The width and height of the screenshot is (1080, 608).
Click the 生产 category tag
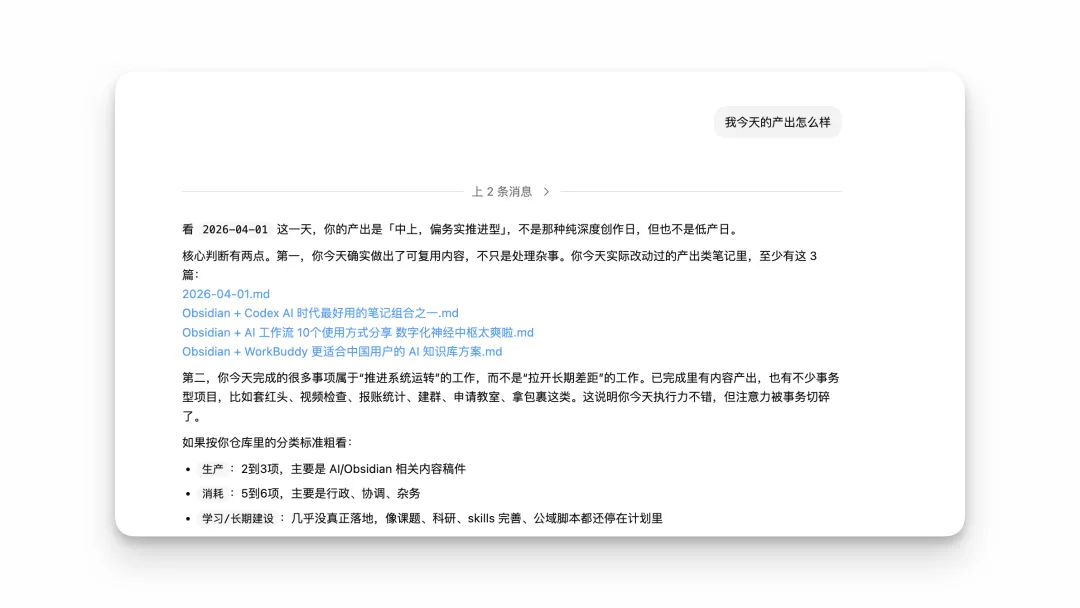pos(212,468)
